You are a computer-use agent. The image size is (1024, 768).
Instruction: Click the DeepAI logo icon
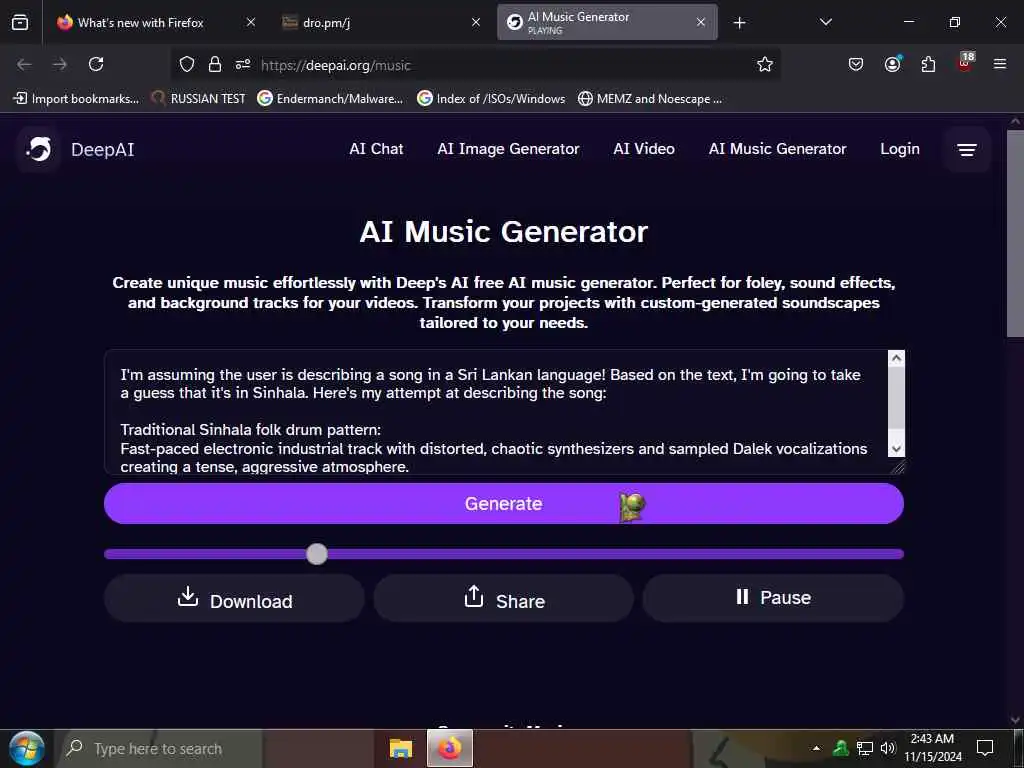[39, 150]
